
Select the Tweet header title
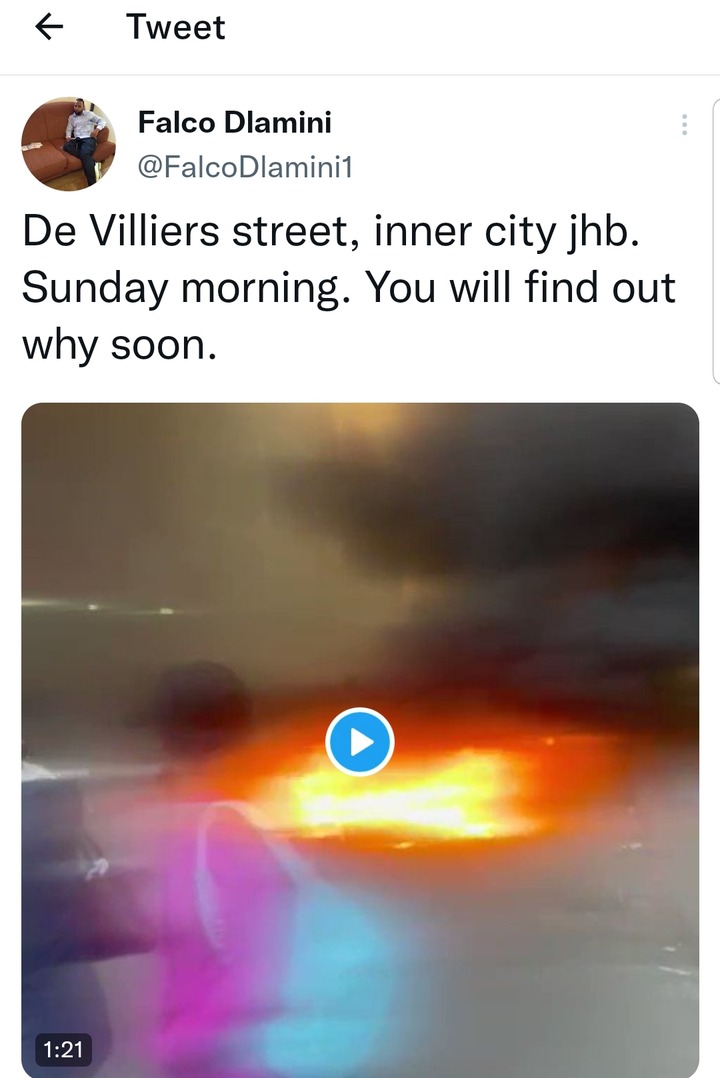coord(175,27)
